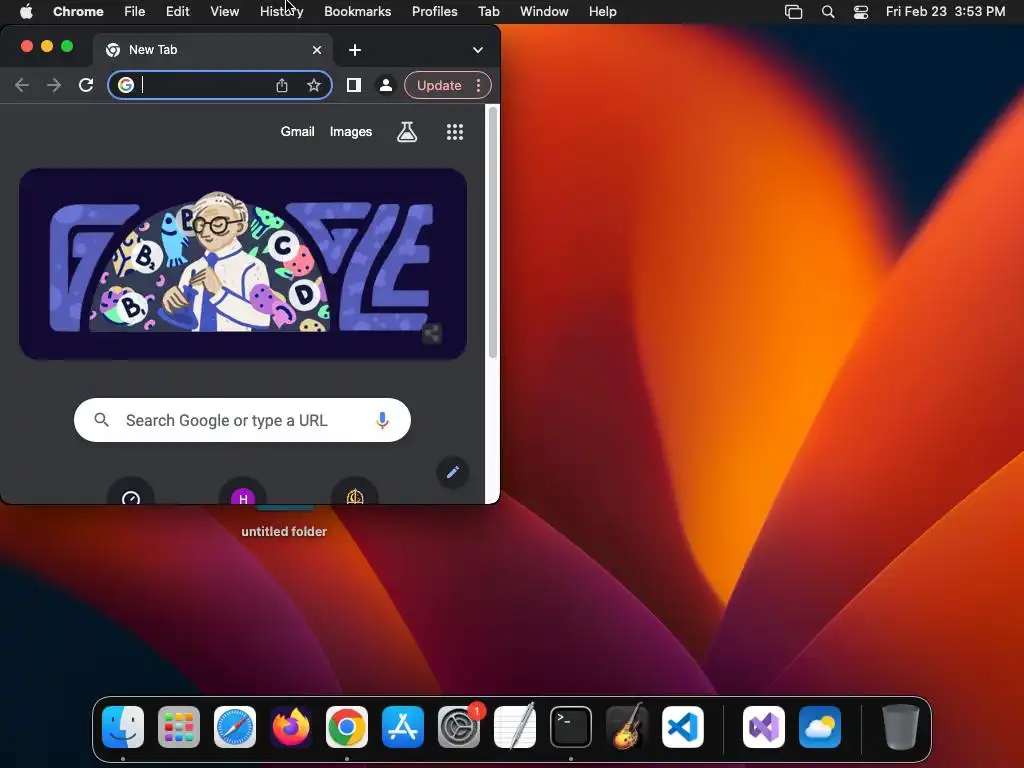The height and width of the screenshot is (768, 1024).
Task: Open the Gmail link
Action: pyautogui.click(x=298, y=132)
